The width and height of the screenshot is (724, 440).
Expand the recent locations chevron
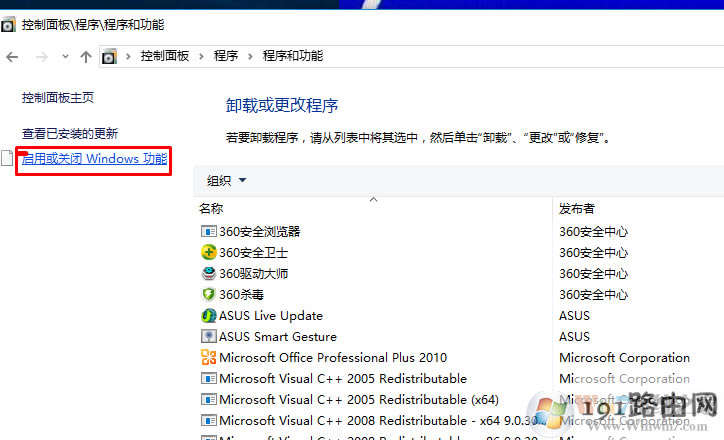(65, 57)
